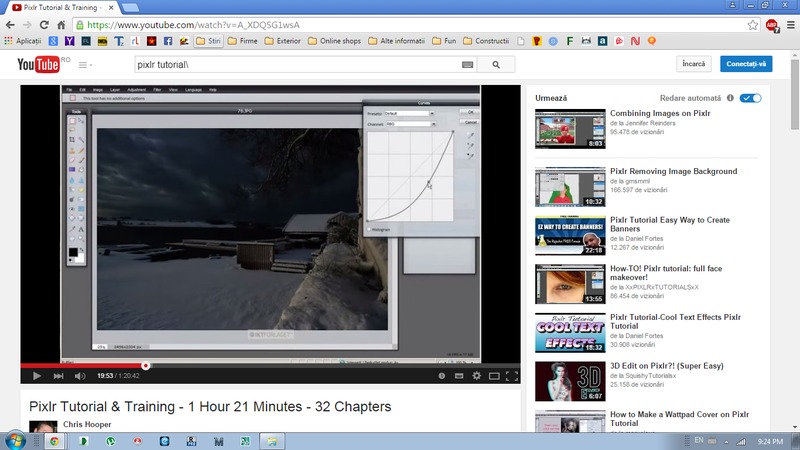Switch player to theater mode
The width and height of the screenshot is (800, 450).
(x=494, y=376)
